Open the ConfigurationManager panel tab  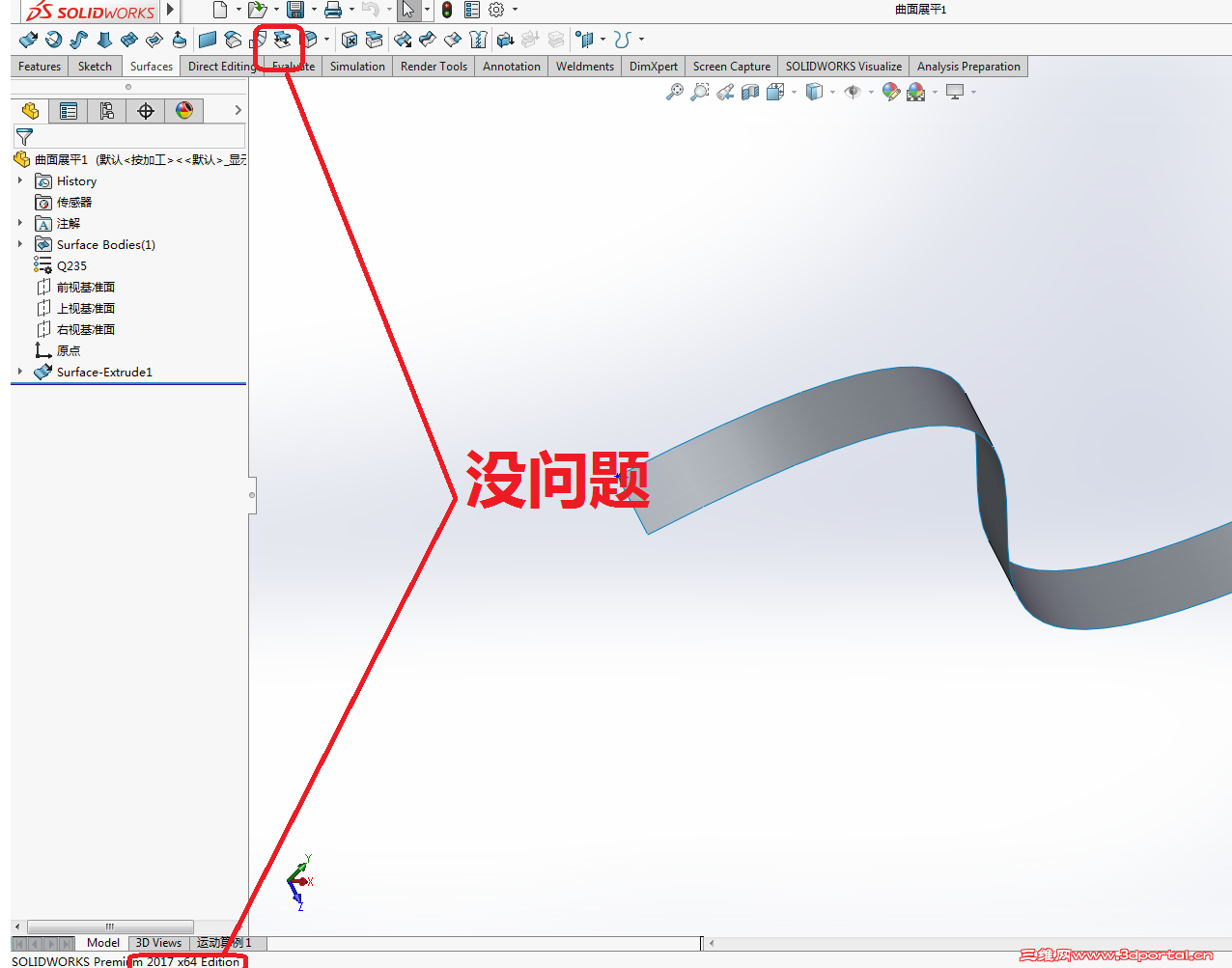point(106,110)
